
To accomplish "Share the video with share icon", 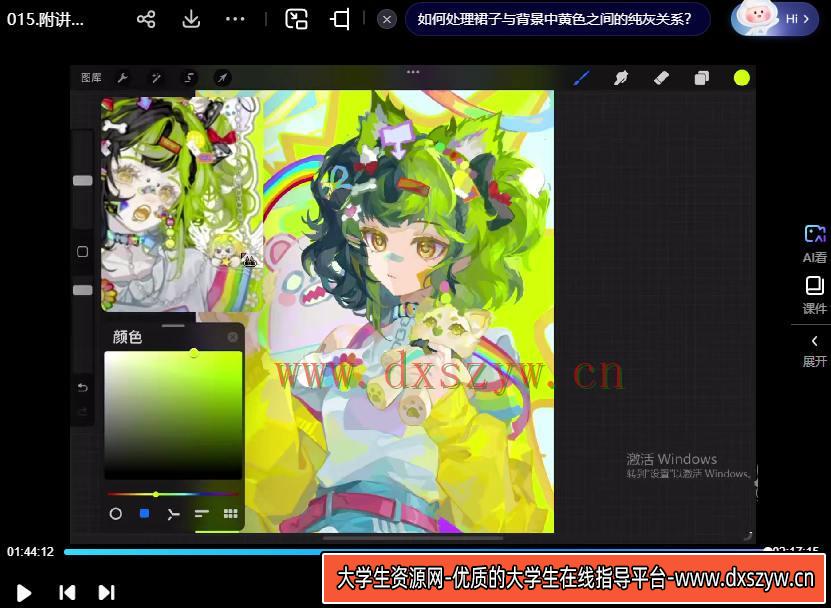I will click(x=146, y=20).
